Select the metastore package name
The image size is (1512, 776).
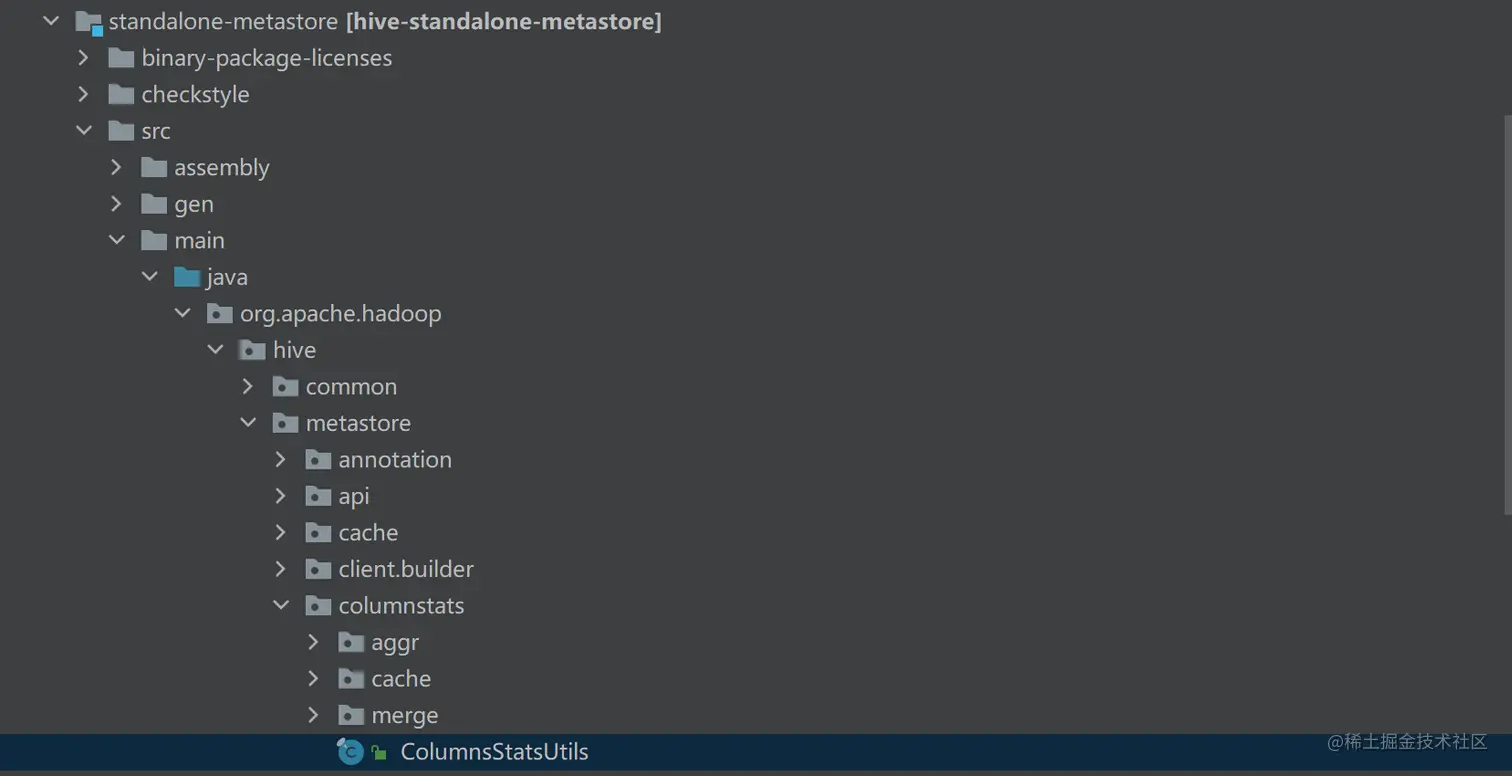tap(358, 423)
